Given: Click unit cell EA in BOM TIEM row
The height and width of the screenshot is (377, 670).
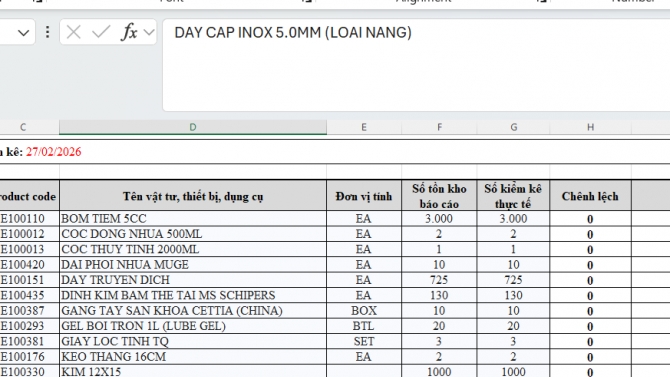Looking at the screenshot, I should click(x=364, y=218).
